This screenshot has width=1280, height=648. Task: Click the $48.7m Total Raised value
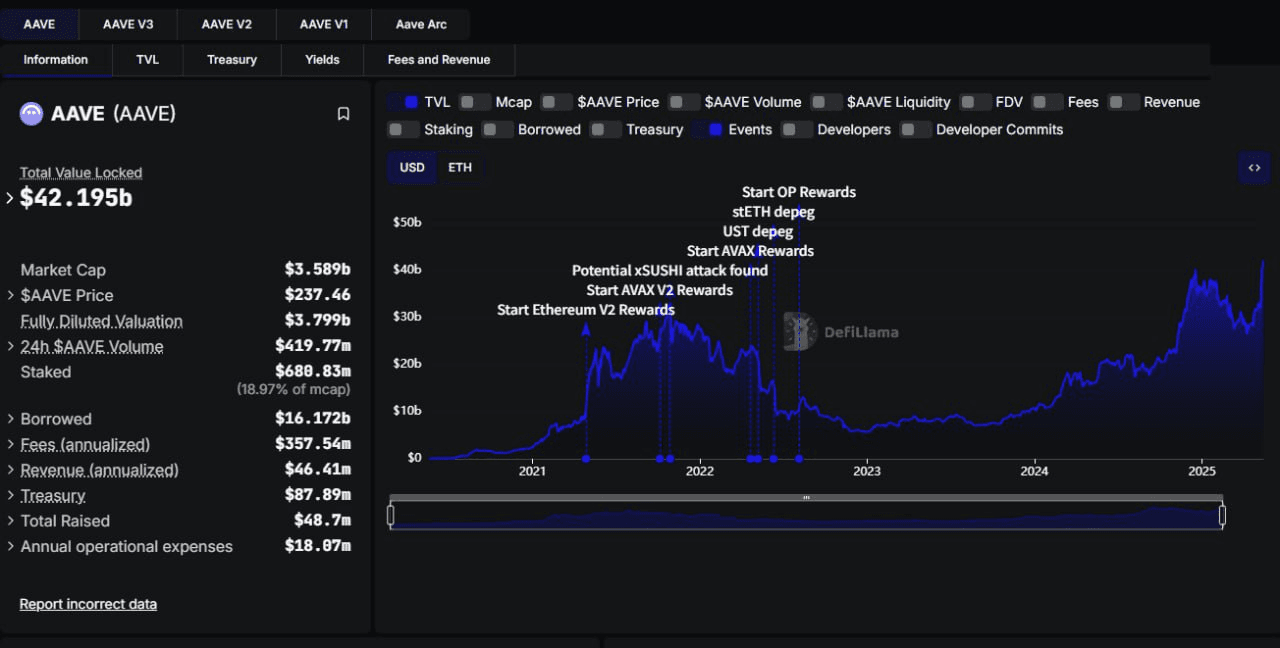click(322, 521)
